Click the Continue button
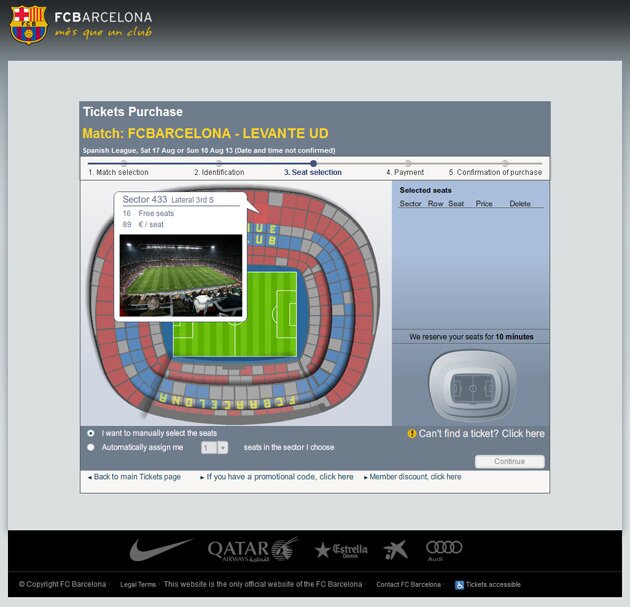The width and height of the screenshot is (630, 607). point(509,461)
